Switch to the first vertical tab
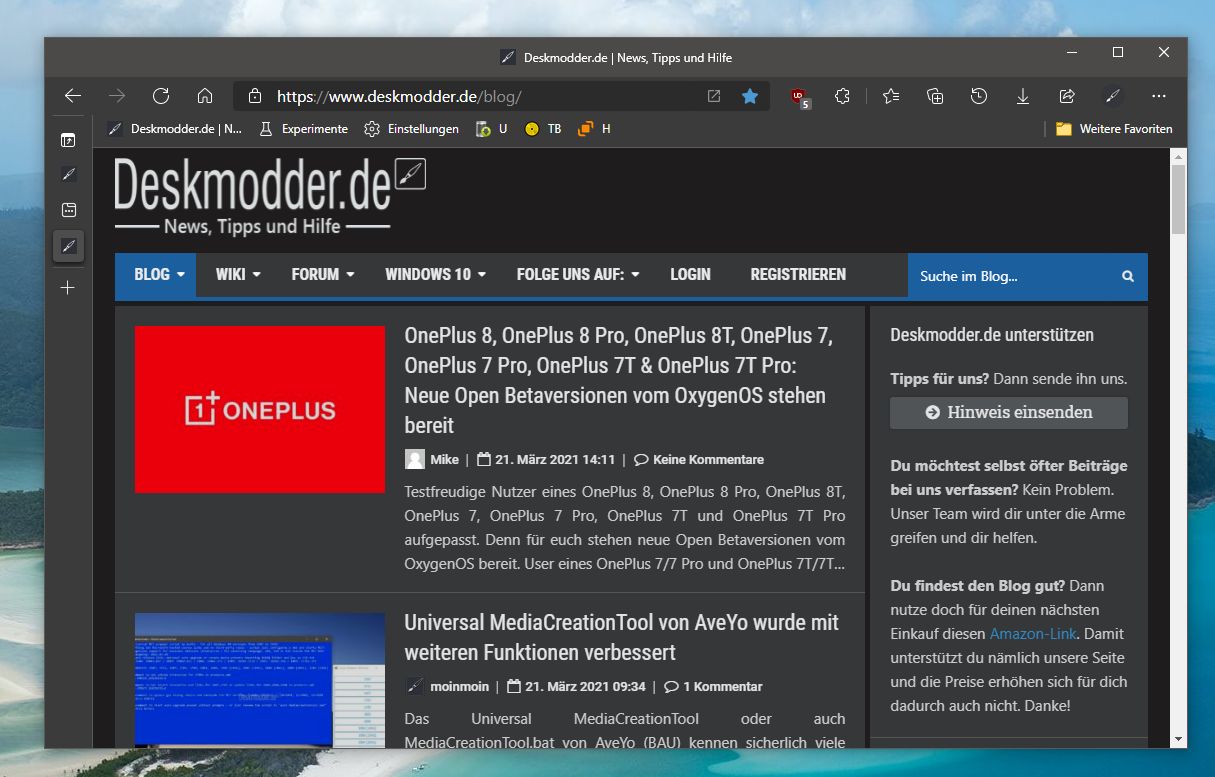1215x777 pixels. click(68, 174)
